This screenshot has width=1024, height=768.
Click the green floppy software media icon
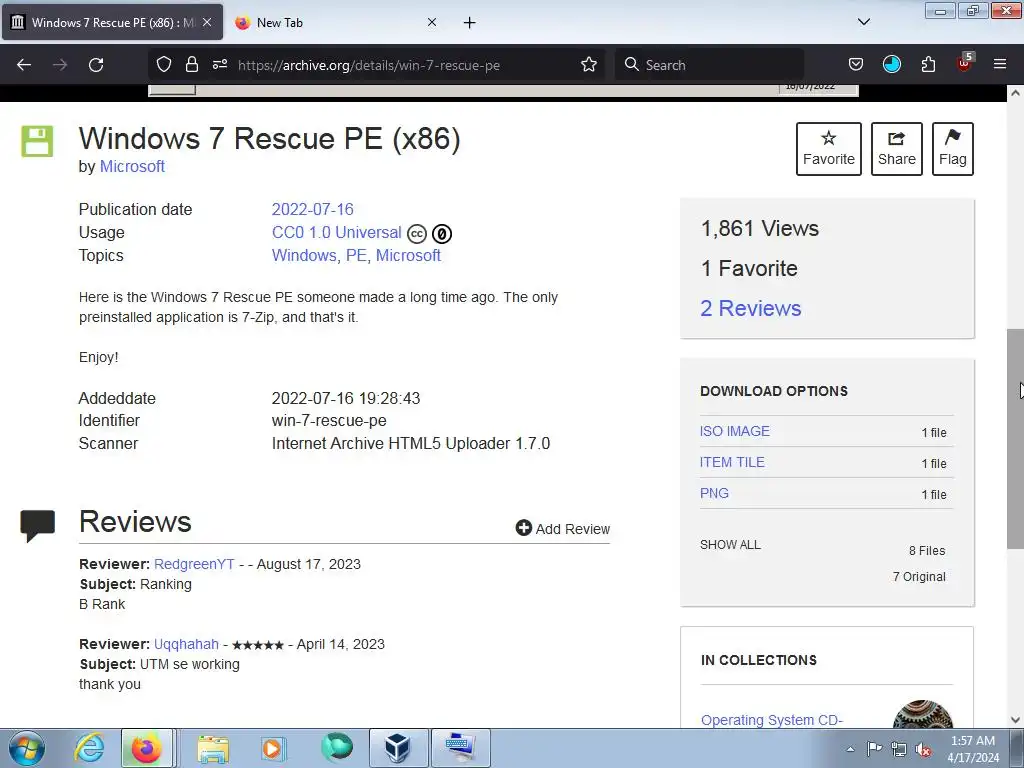pyautogui.click(x=37, y=141)
